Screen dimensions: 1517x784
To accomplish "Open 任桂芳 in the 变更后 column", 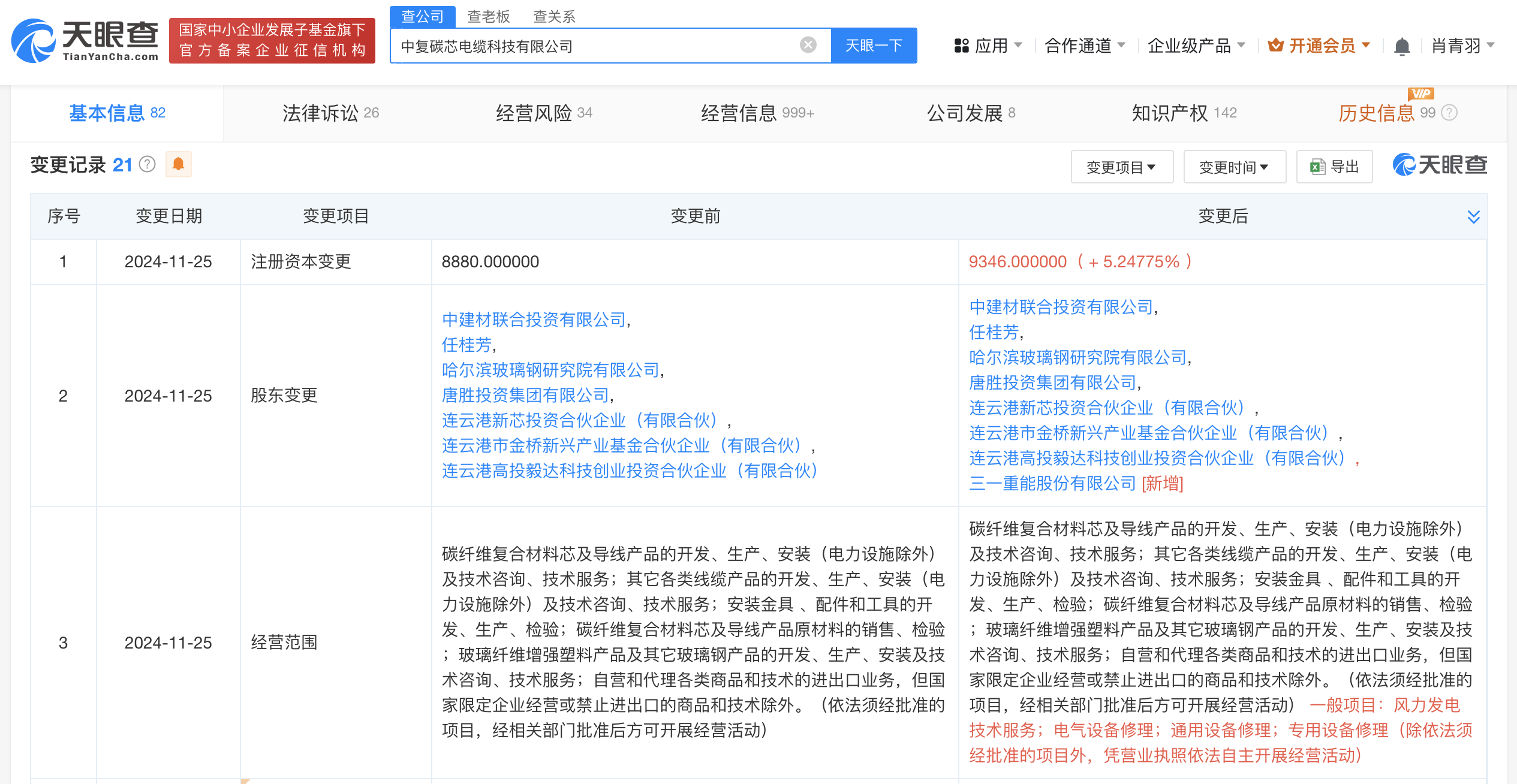I will click(994, 332).
